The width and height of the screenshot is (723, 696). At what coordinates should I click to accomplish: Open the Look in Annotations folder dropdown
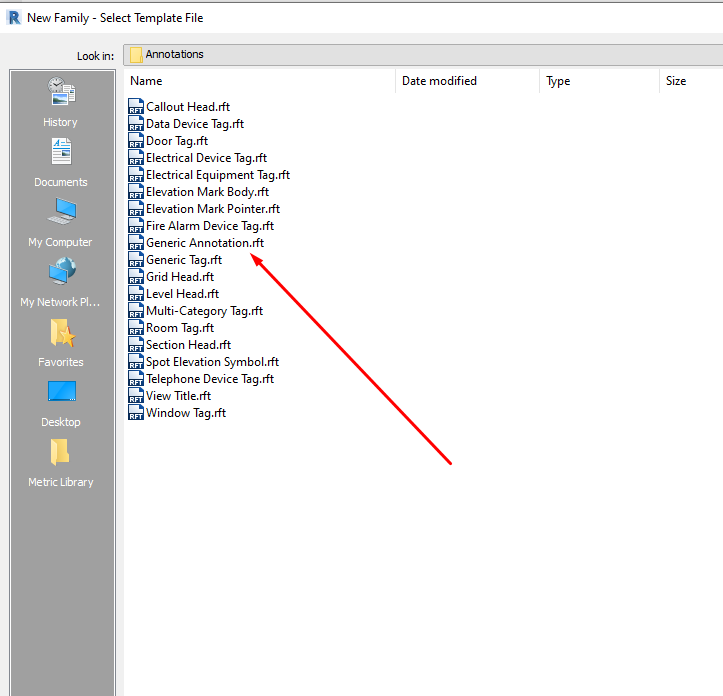423,55
